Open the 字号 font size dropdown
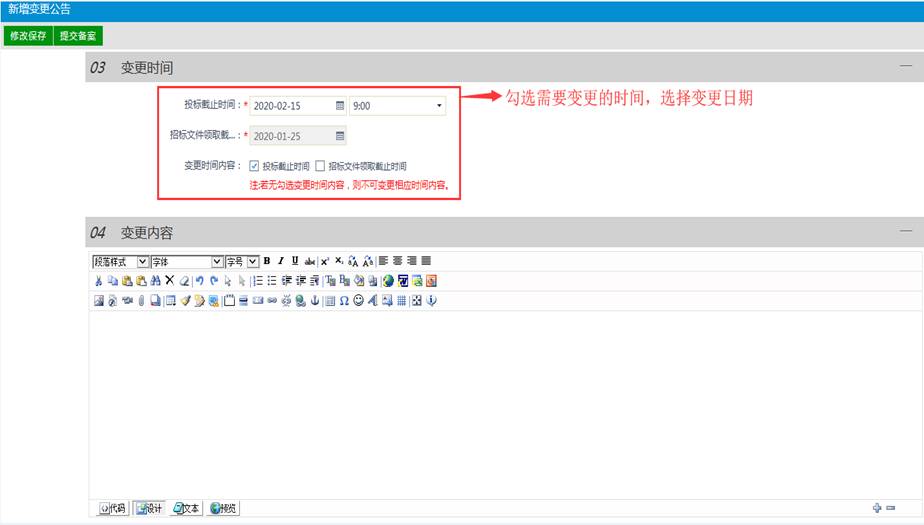 click(253, 261)
